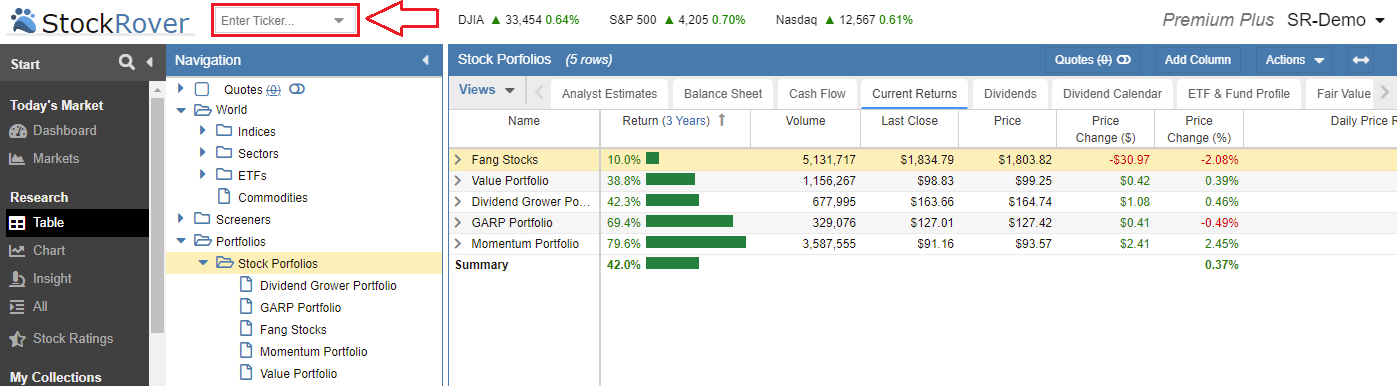Image resolution: width=1397 pixels, height=386 pixels.
Task: Click the Momentum Portfolio return bar
Action: point(696,243)
